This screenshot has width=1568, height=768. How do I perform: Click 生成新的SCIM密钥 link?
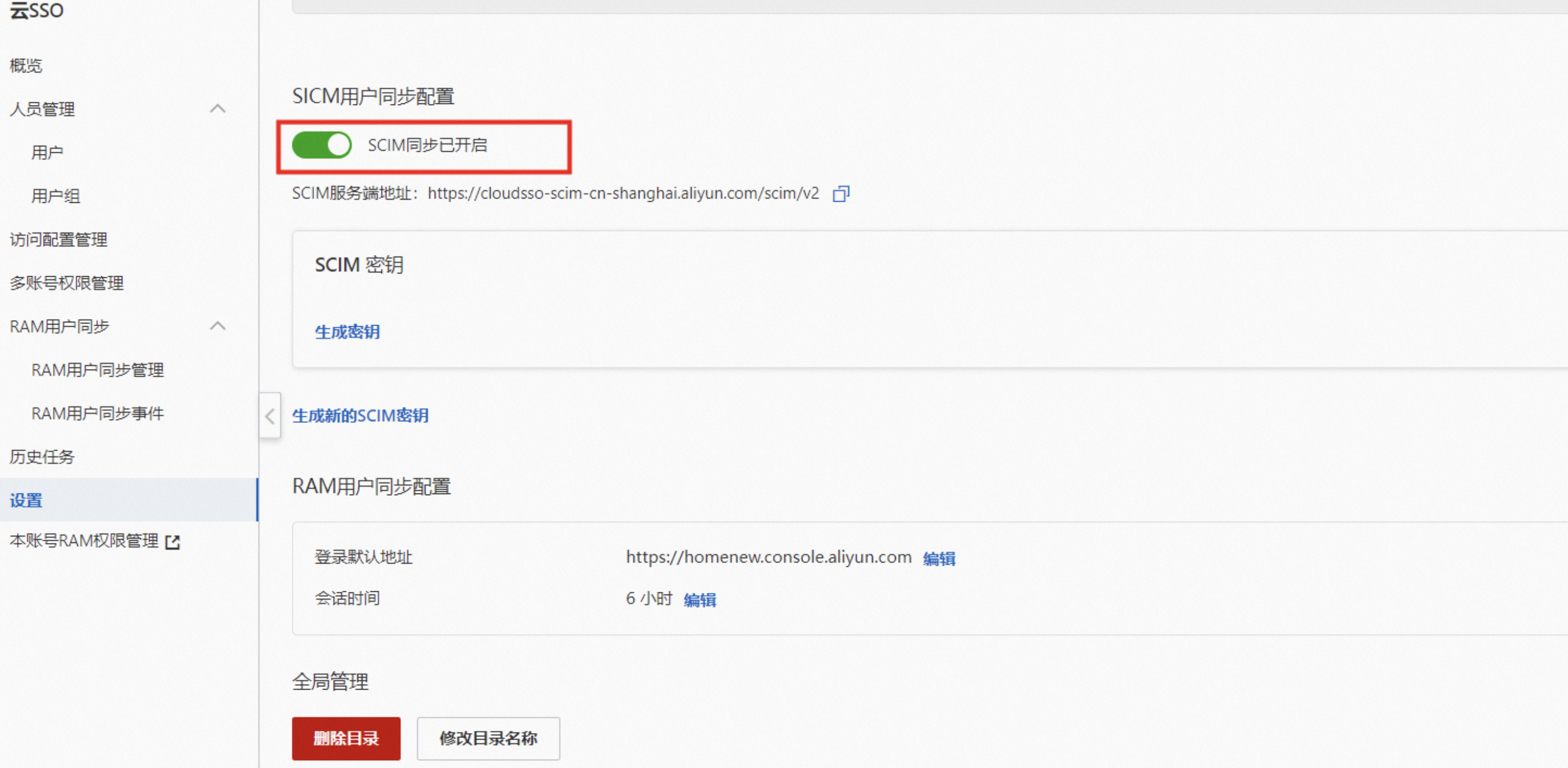coord(360,416)
